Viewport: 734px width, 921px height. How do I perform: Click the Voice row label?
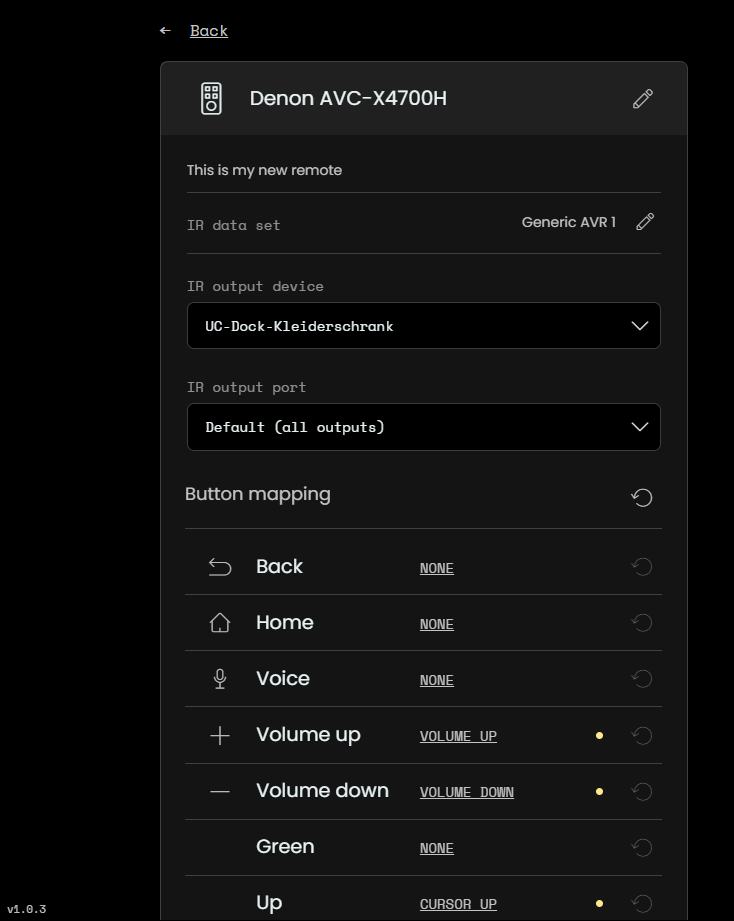[x=283, y=678]
